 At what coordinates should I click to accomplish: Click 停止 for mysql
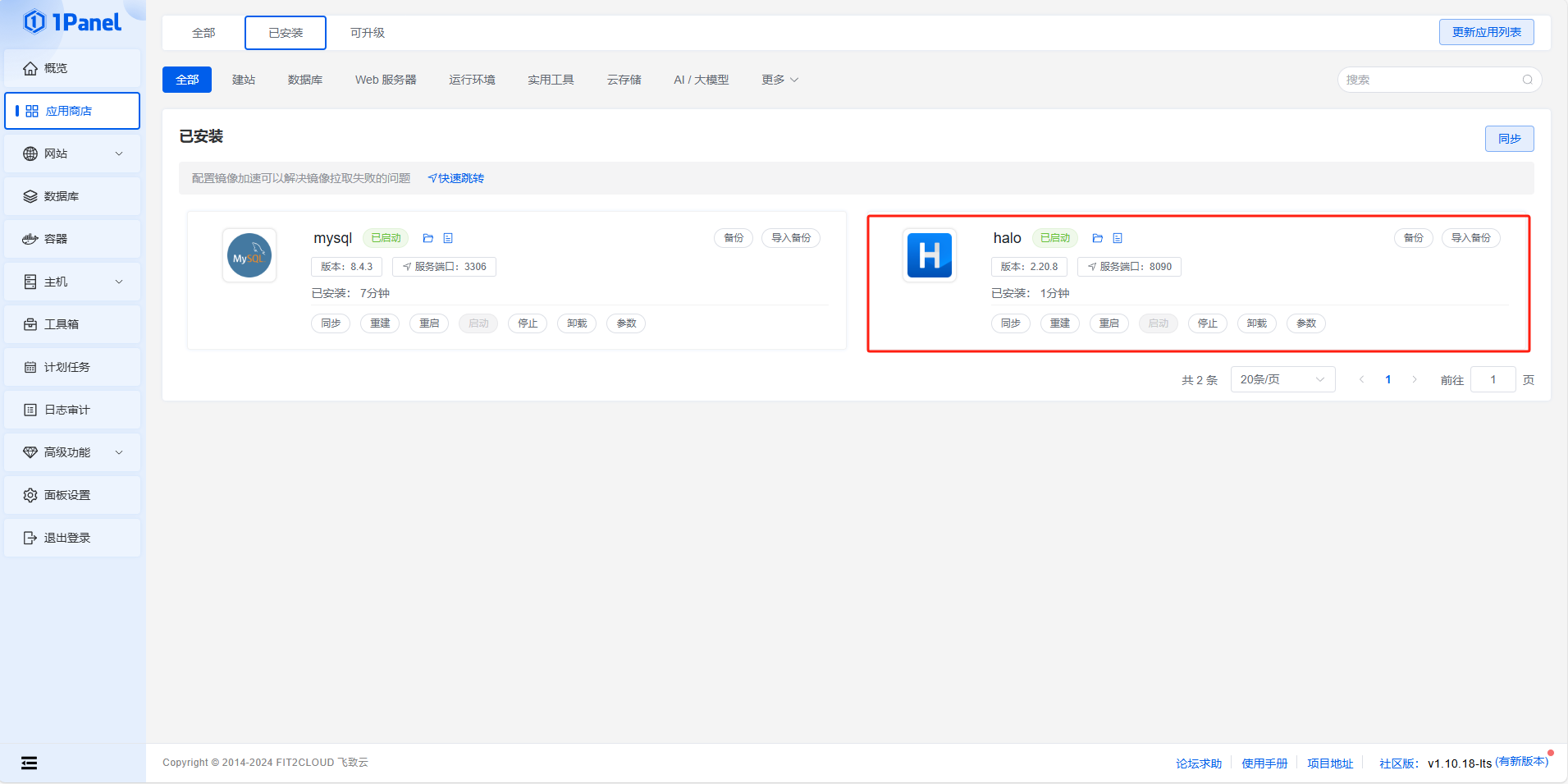tap(528, 323)
